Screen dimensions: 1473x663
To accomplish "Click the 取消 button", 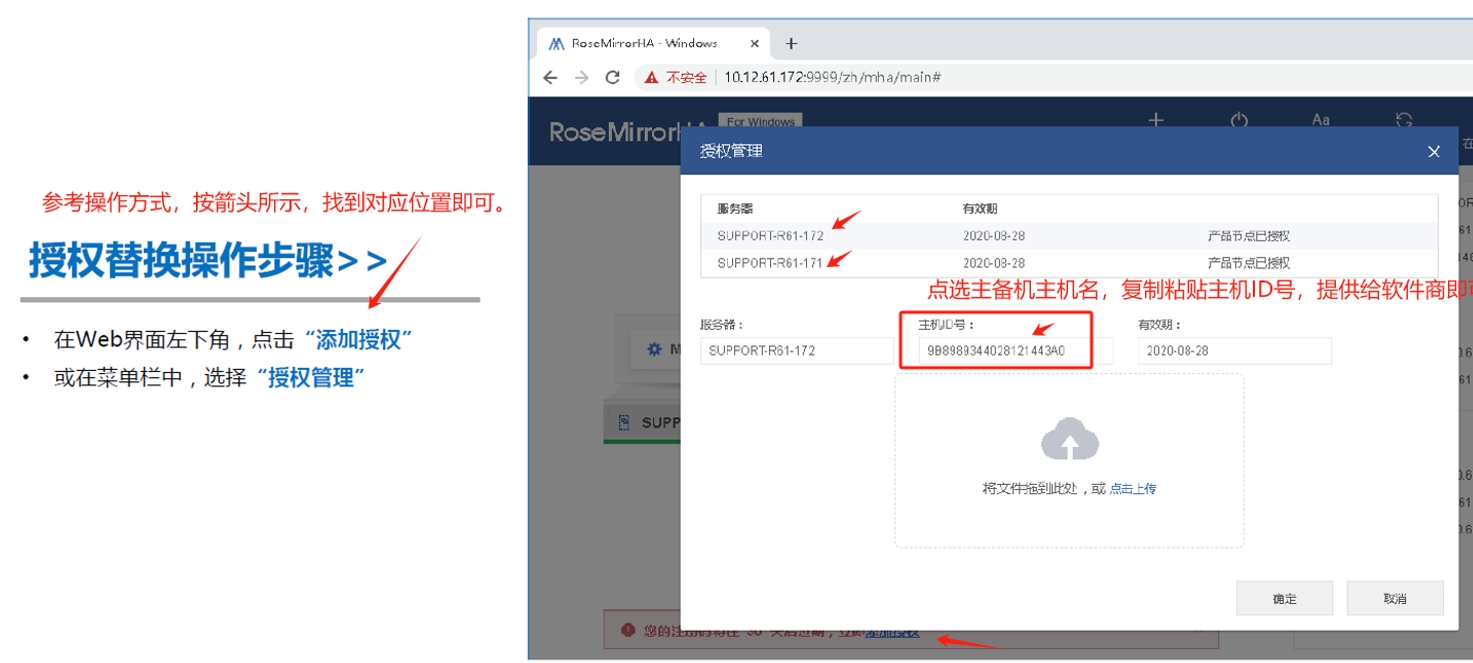I will point(1395,598).
